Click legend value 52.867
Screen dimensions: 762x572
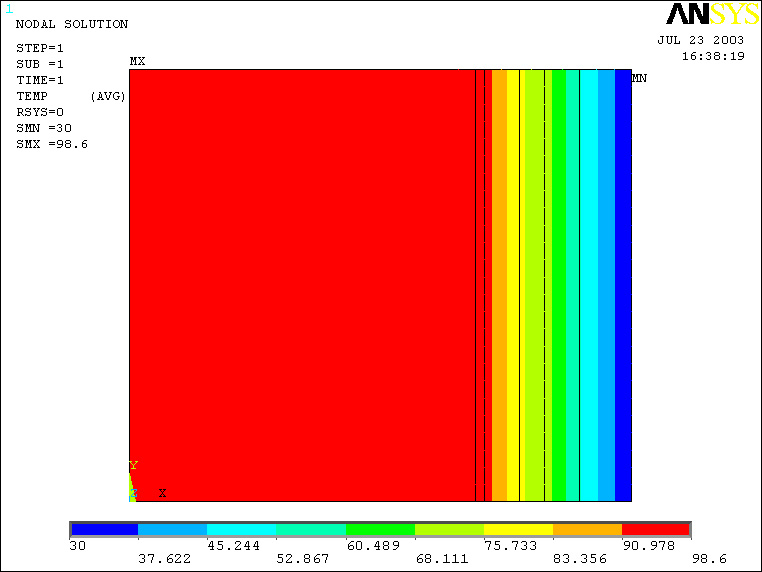303,559
